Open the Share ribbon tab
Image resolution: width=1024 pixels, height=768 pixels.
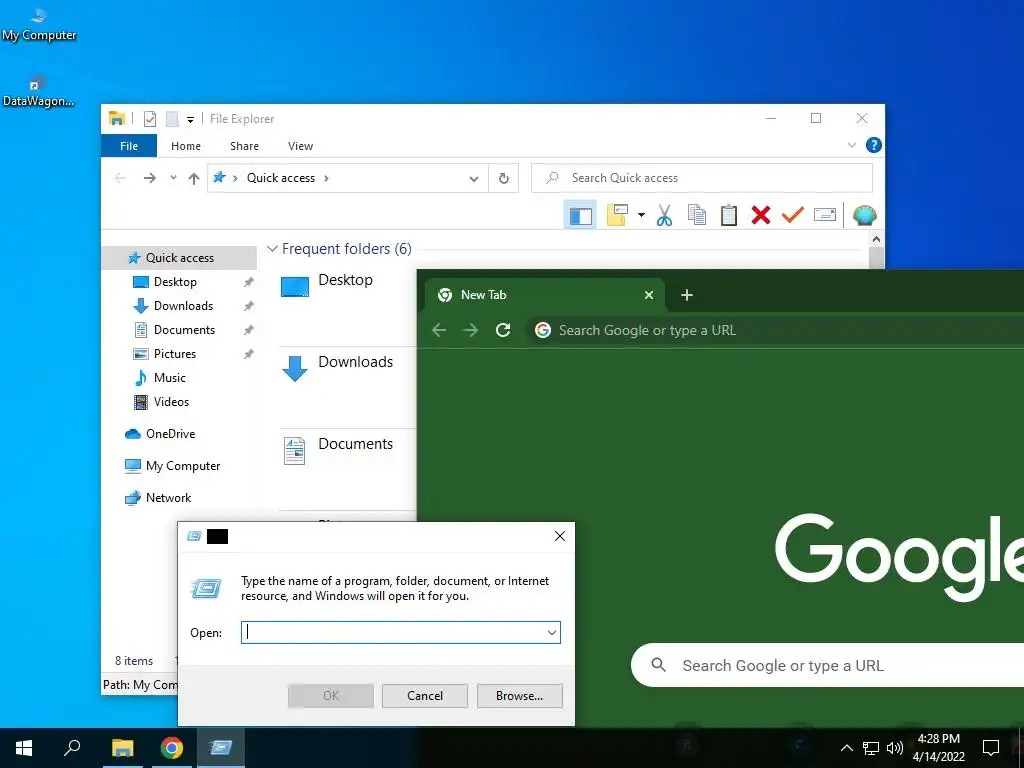point(244,146)
